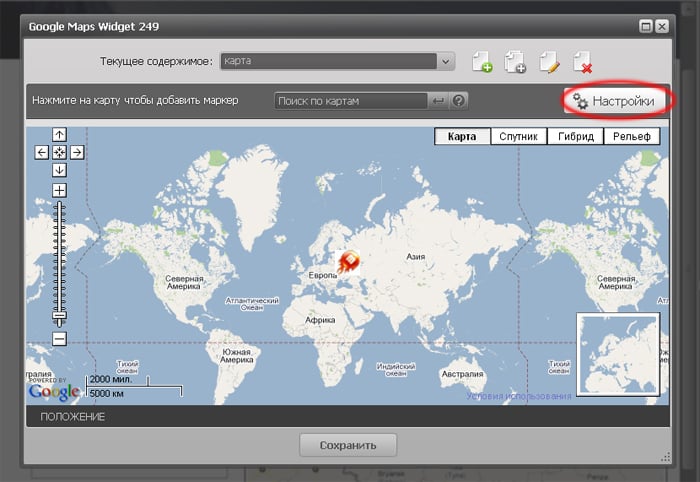
Task: Click the edit content pencil icon
Action: pos(548,62)
